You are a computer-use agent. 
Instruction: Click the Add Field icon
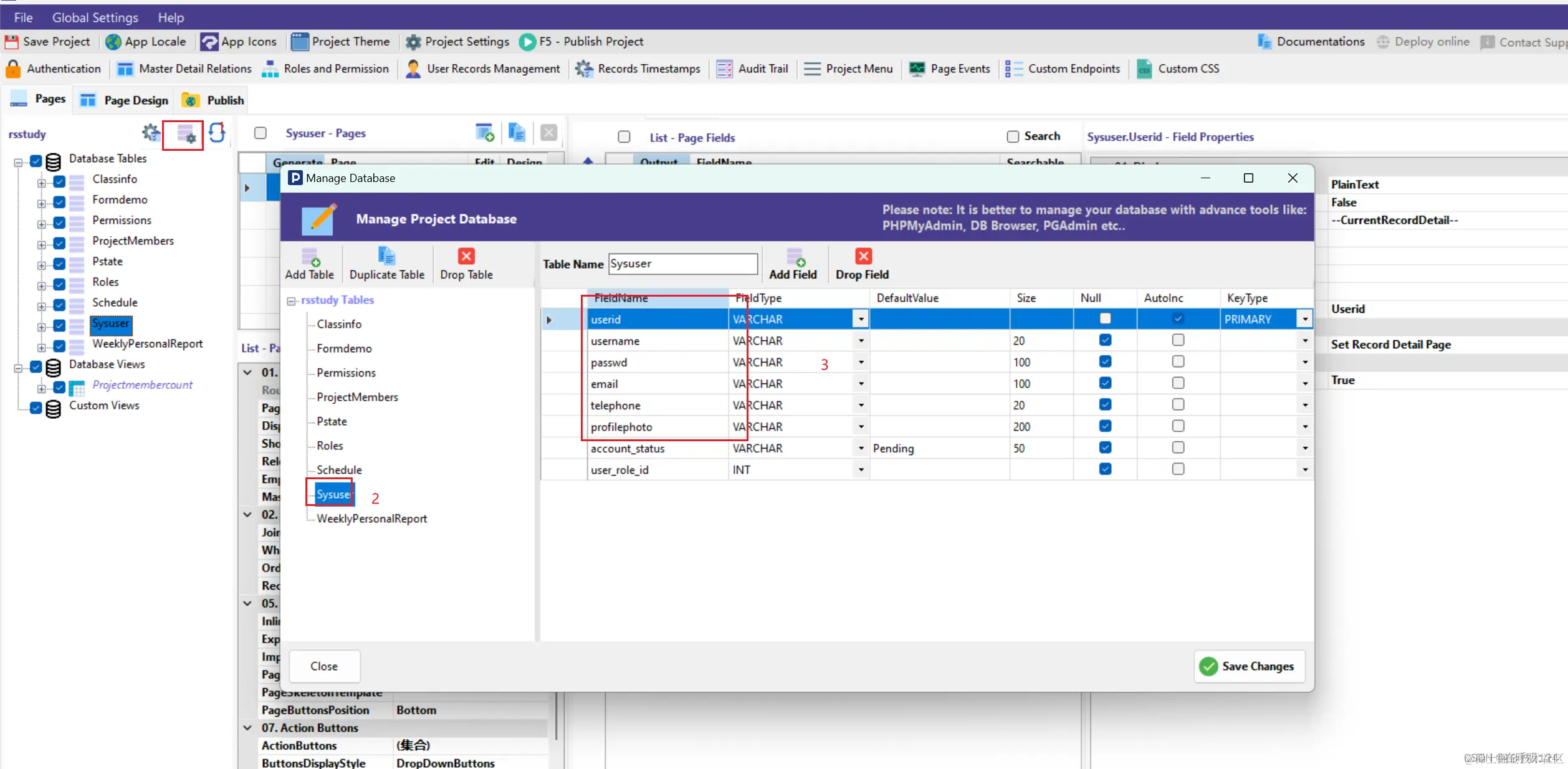coord(795,257)
